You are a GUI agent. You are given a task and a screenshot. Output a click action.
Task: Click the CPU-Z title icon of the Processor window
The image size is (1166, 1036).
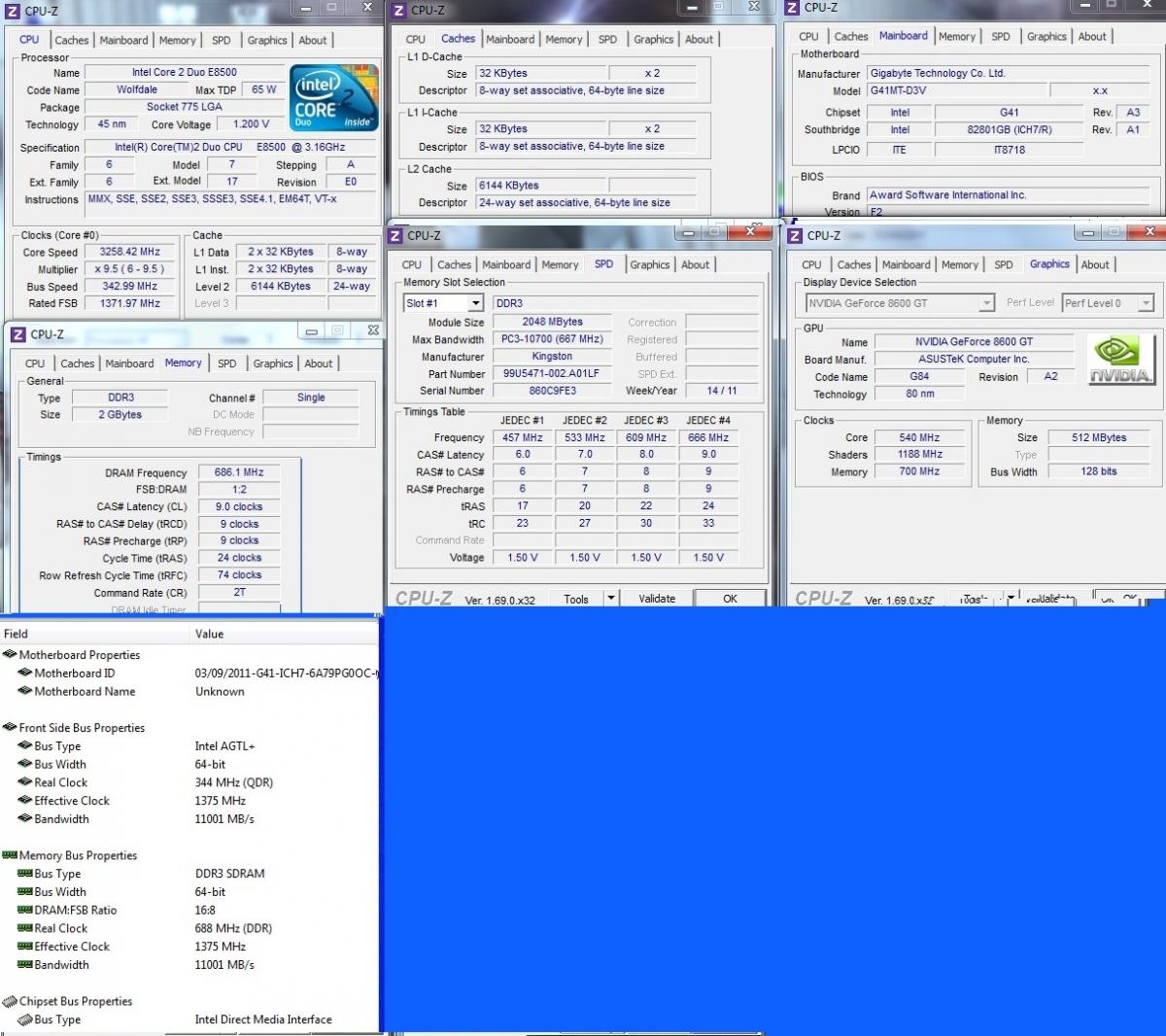[13, 11]
